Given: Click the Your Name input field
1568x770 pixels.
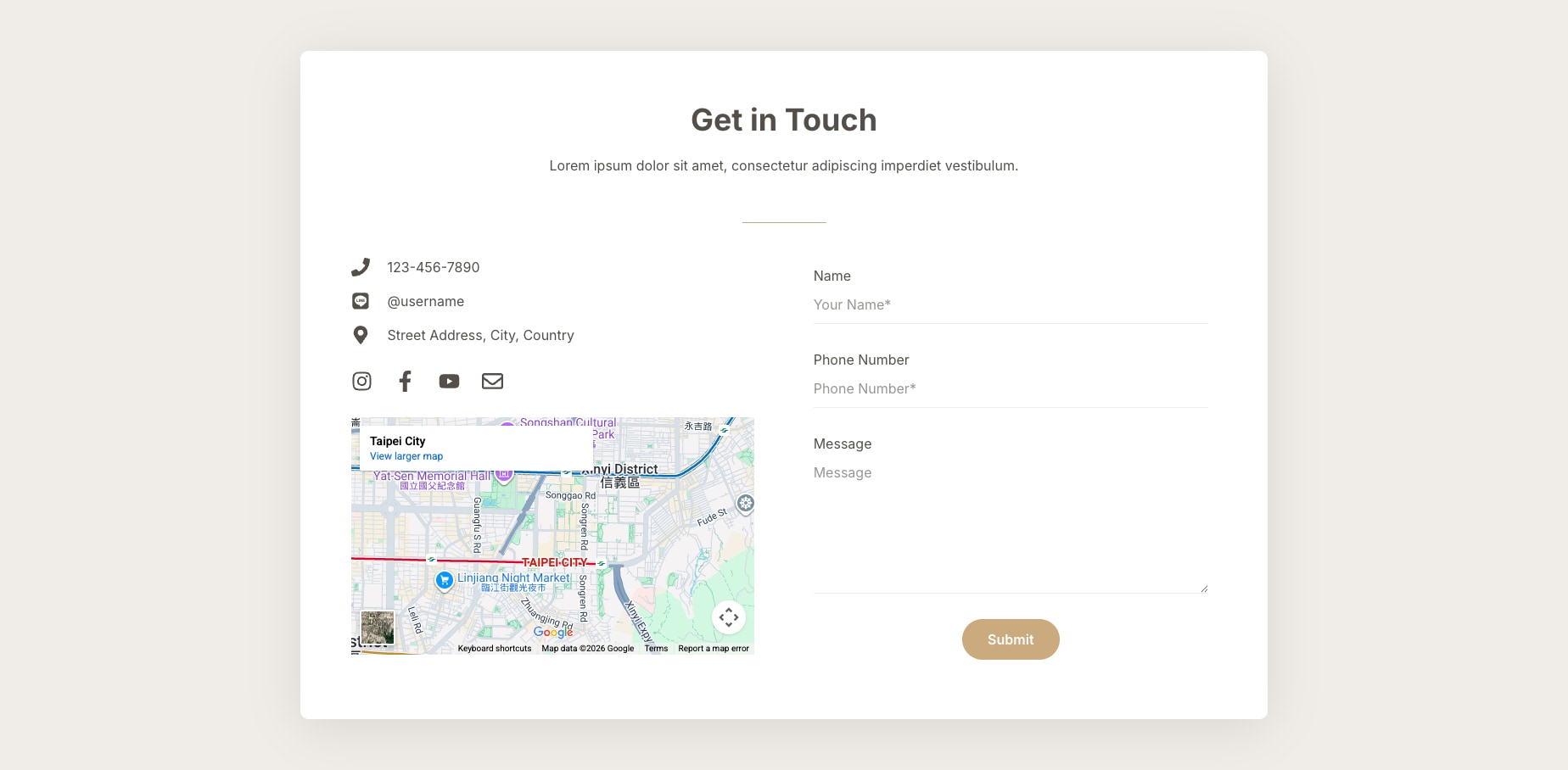Looking at the screenshot, I should pyautogui.click(x=1010, y=305).
